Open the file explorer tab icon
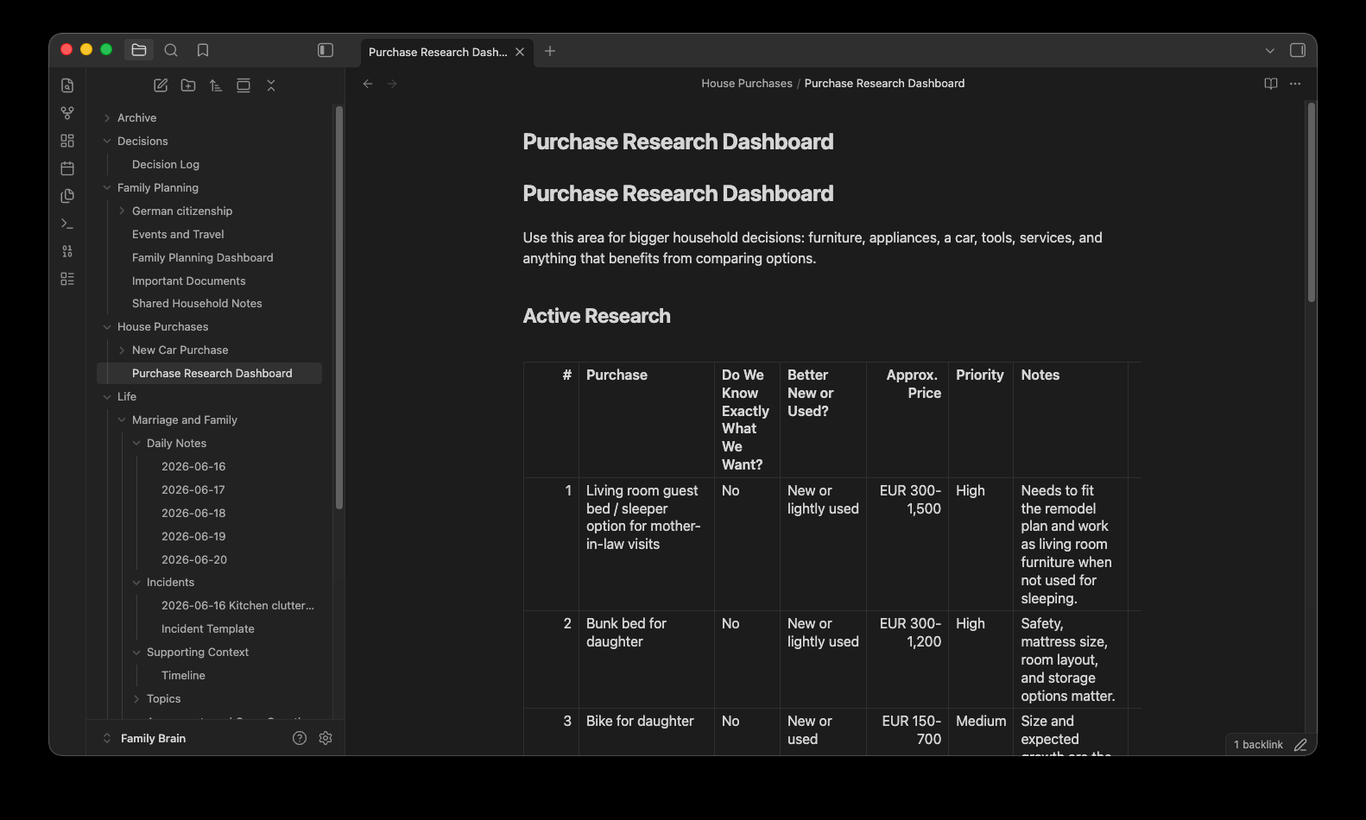 point(139,50)
